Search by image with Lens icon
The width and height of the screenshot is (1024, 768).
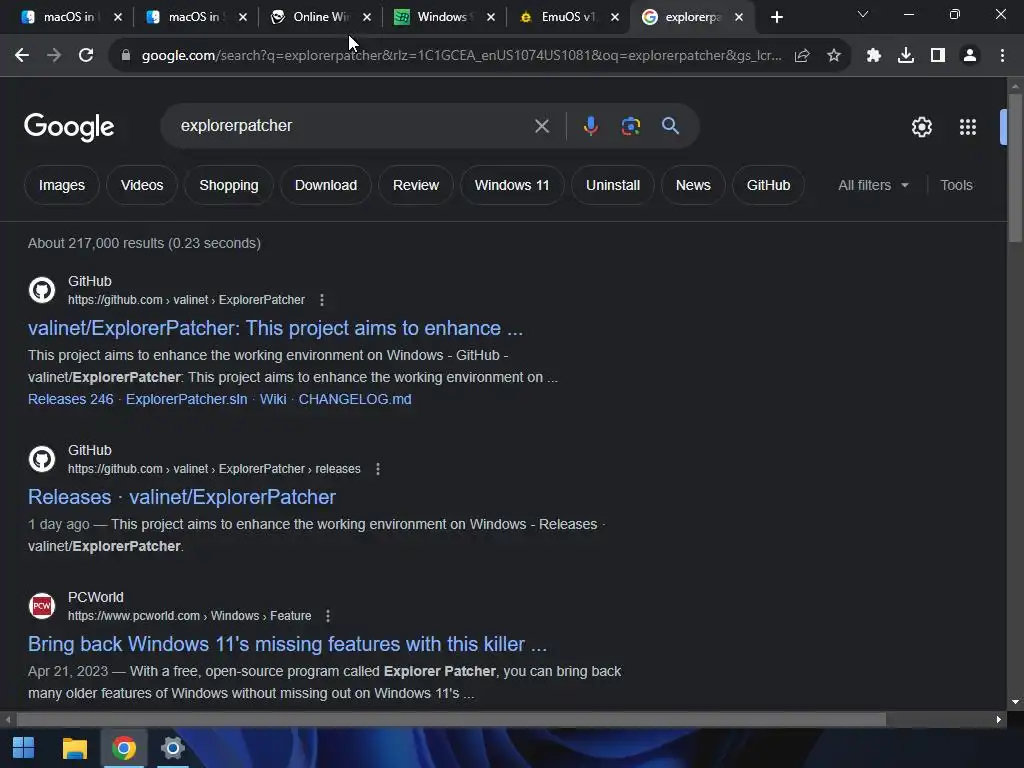click(x=631, y=126)
